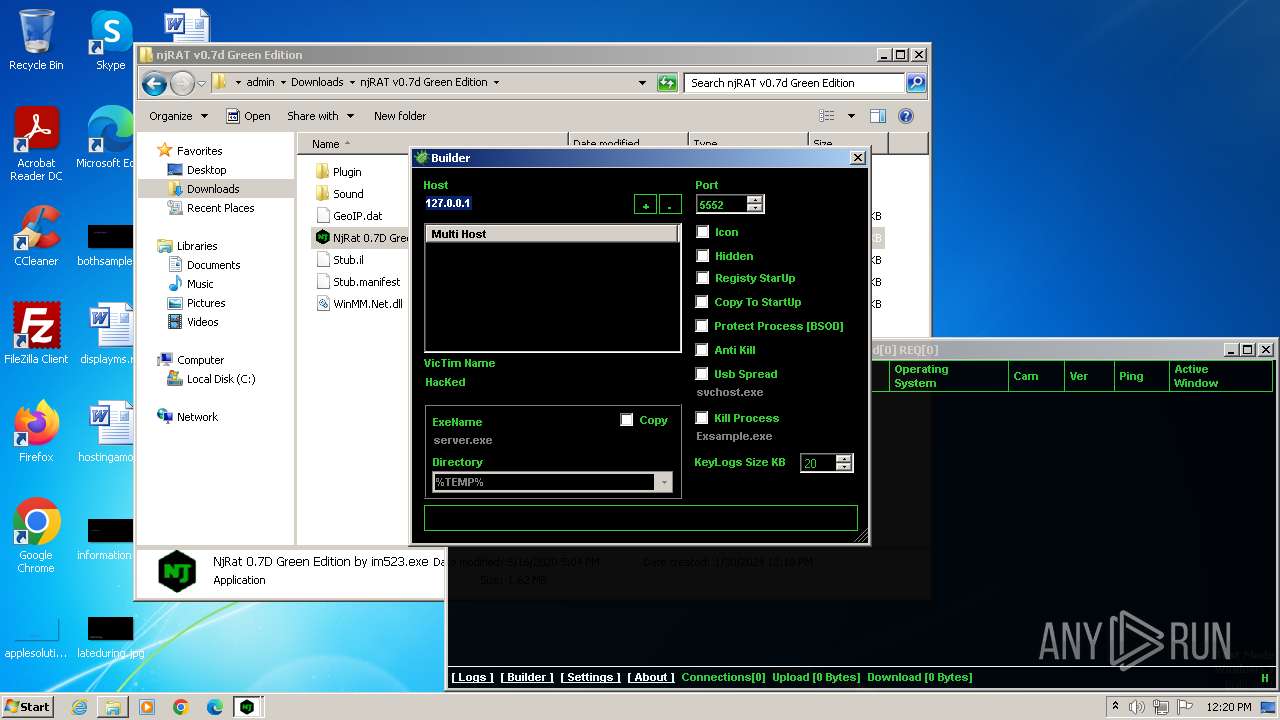Viewport: 1280px width, 720px height.
Task: Decrease the Port value with down arrow
Action: [x=755, y=208]
